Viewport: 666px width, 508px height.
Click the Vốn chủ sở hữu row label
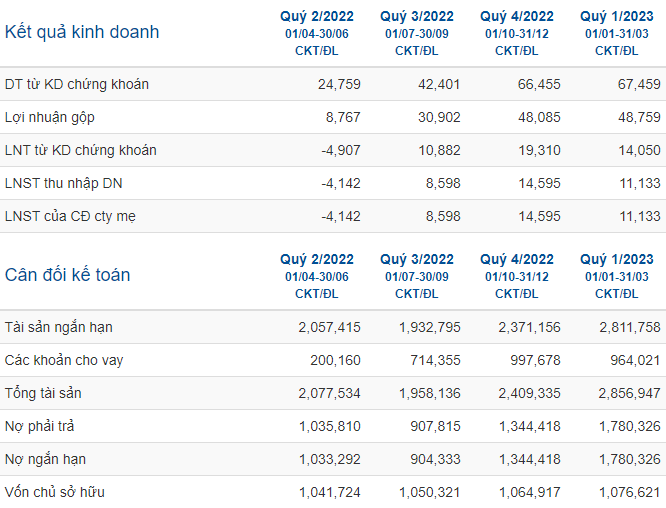[55, 492]
